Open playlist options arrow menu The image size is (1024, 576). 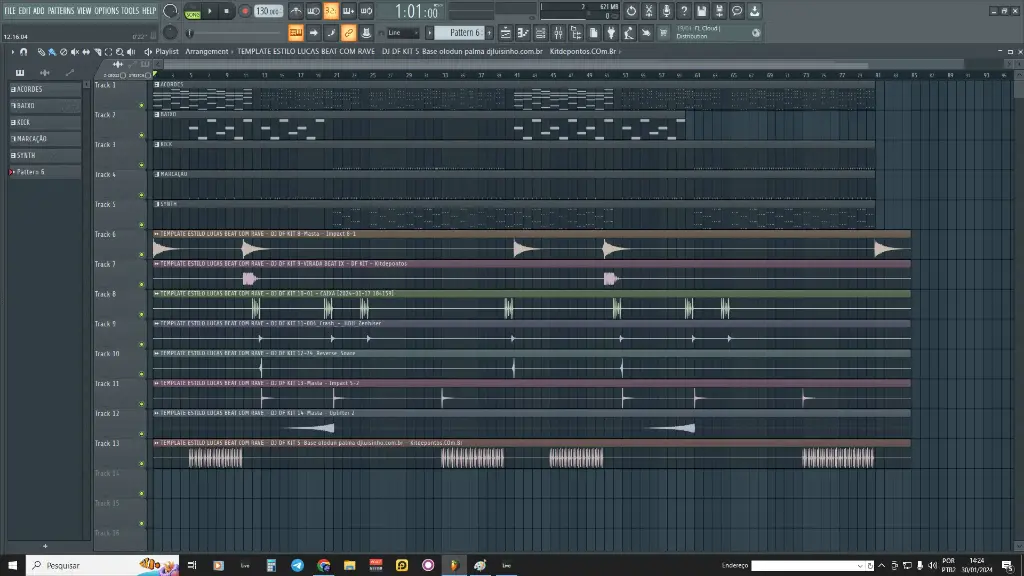tap(12, 52)
